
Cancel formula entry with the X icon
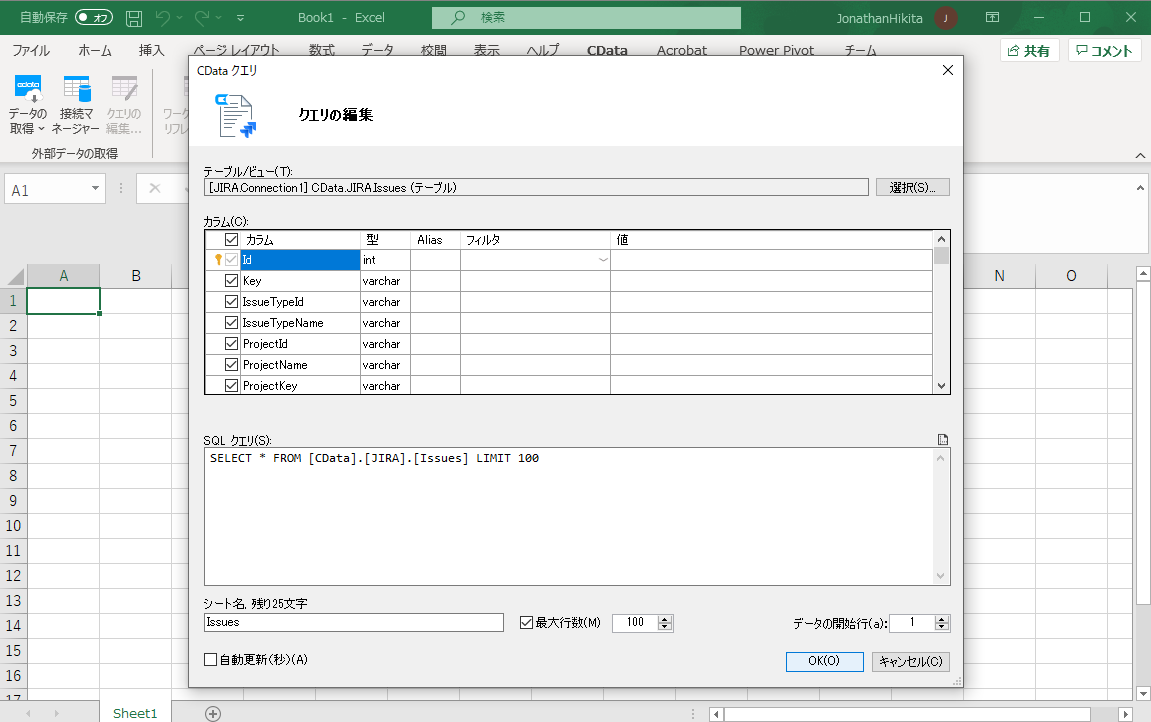[x=155, y=189]
